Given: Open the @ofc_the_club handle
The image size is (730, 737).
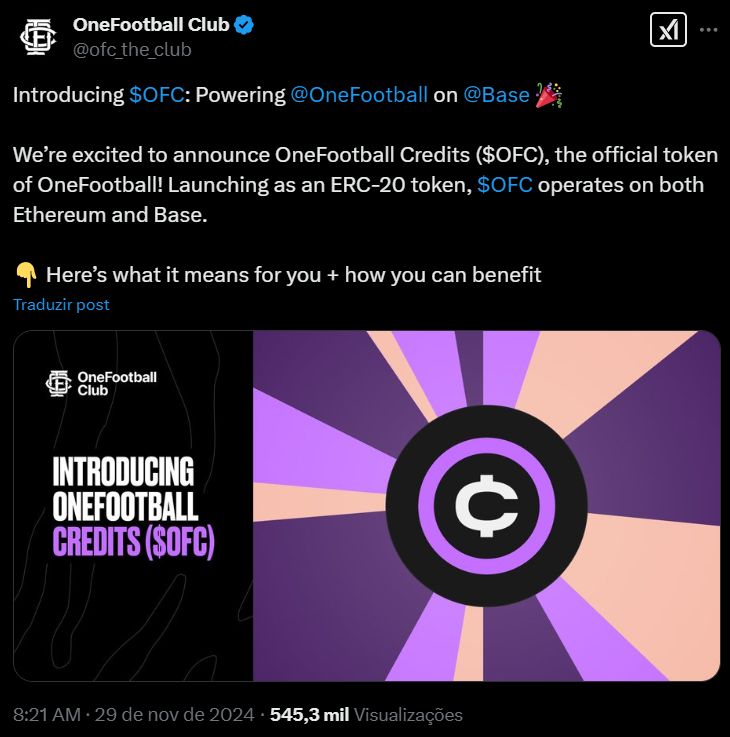Looking at the screenshot, I should tap(132, 50).
